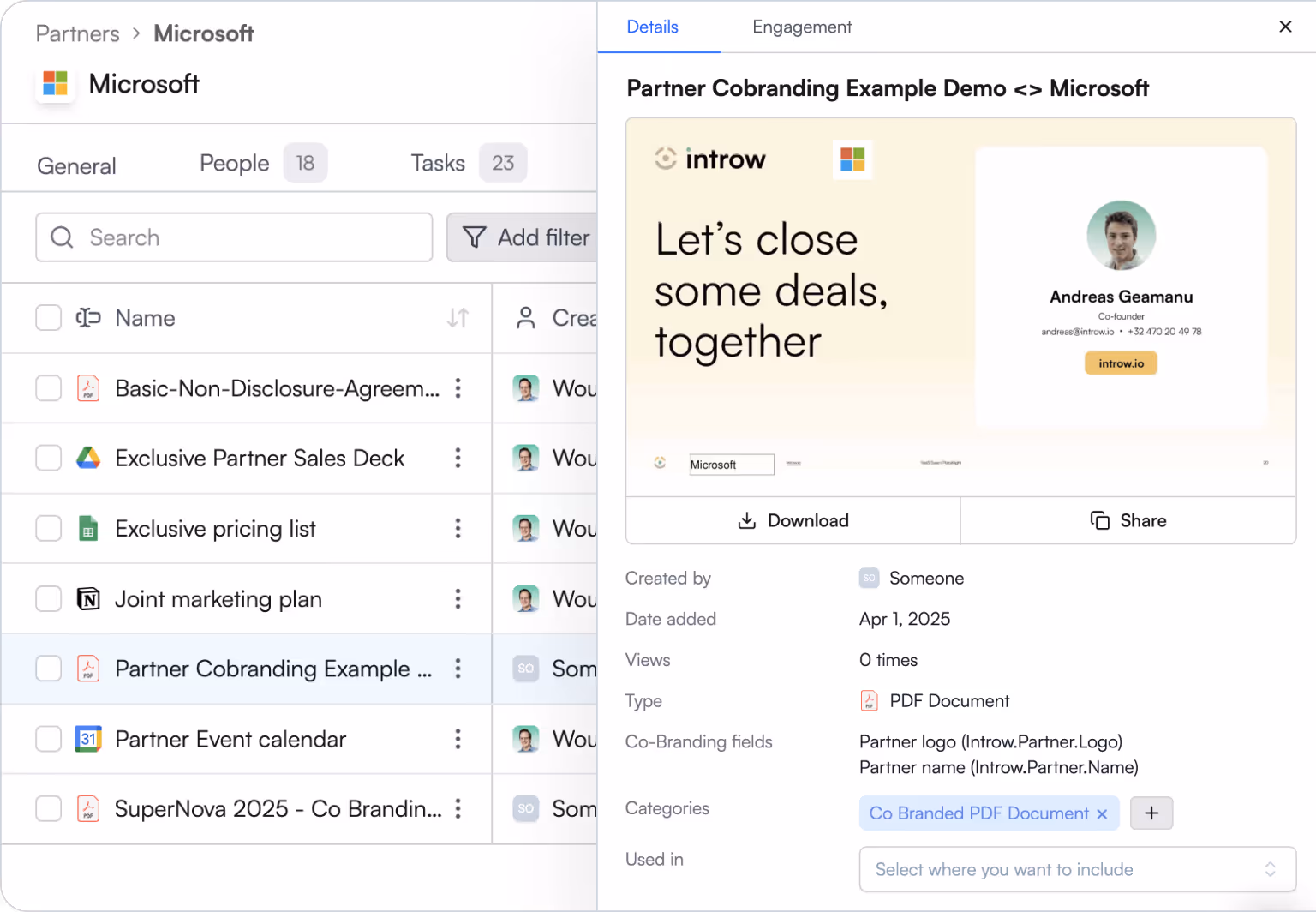Viewport: 1316px width, 912px height.
Task: Click the Add filter button
Action: 522,237
